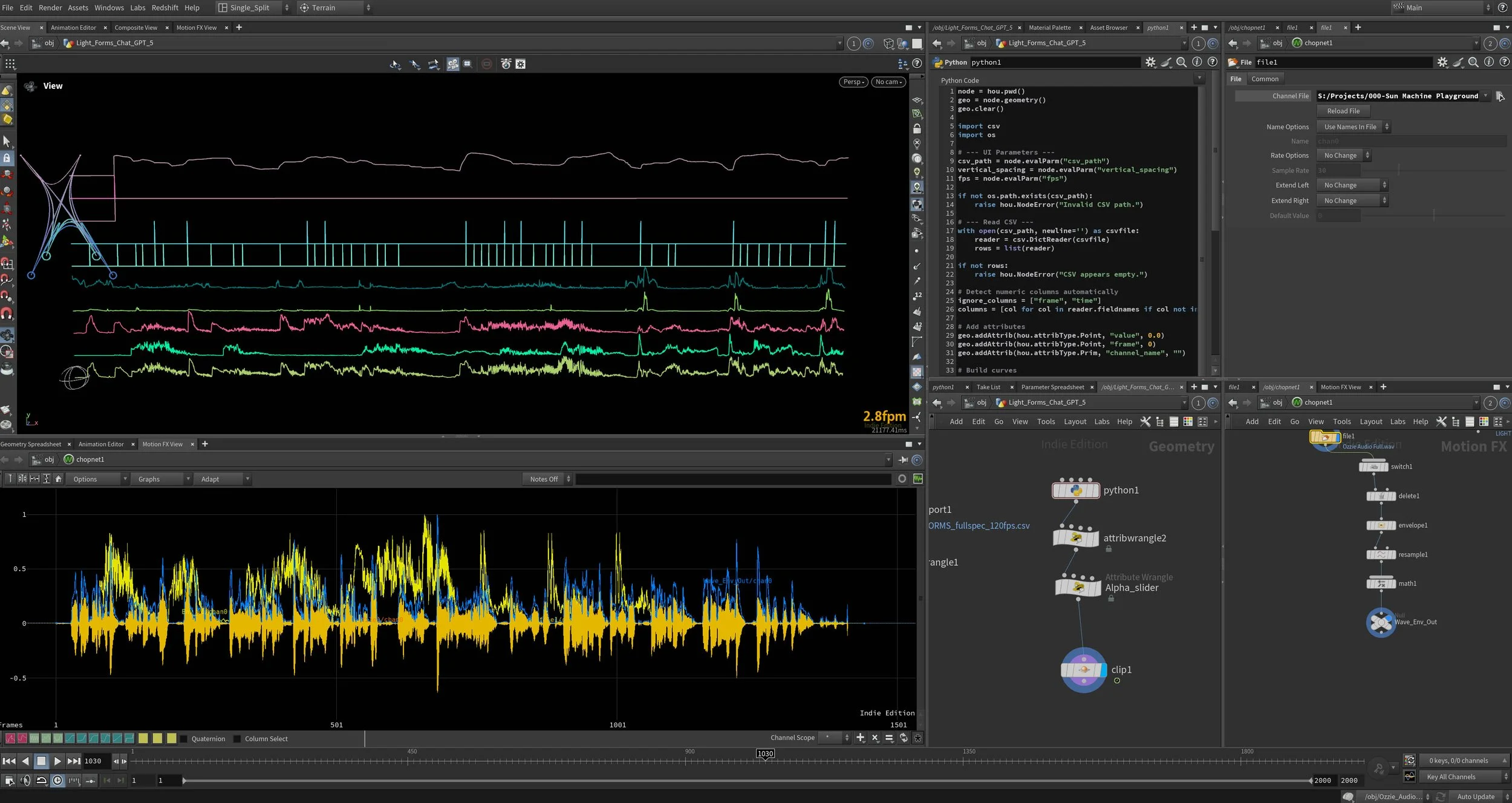Enable the Column Select checkbox

coord(237,739)
